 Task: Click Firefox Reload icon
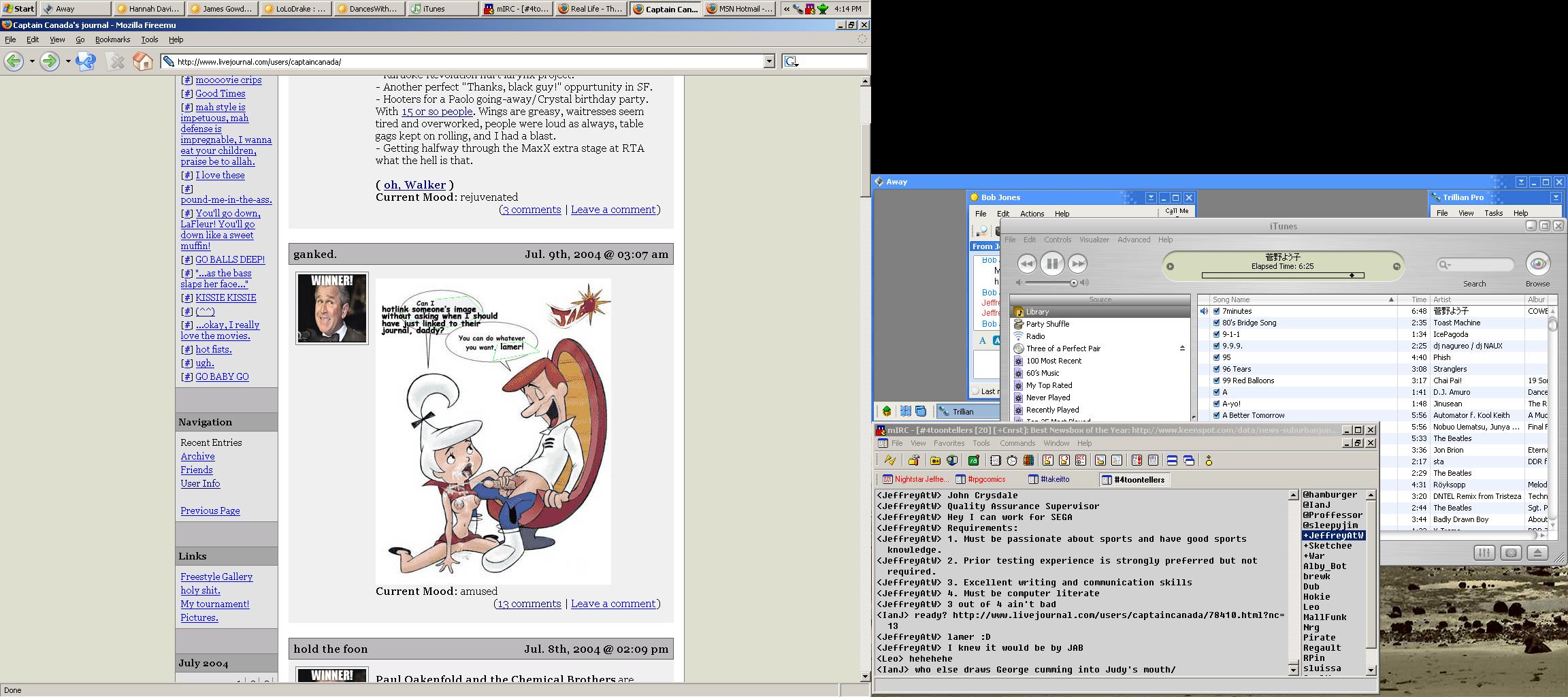[x=86, y=61]
